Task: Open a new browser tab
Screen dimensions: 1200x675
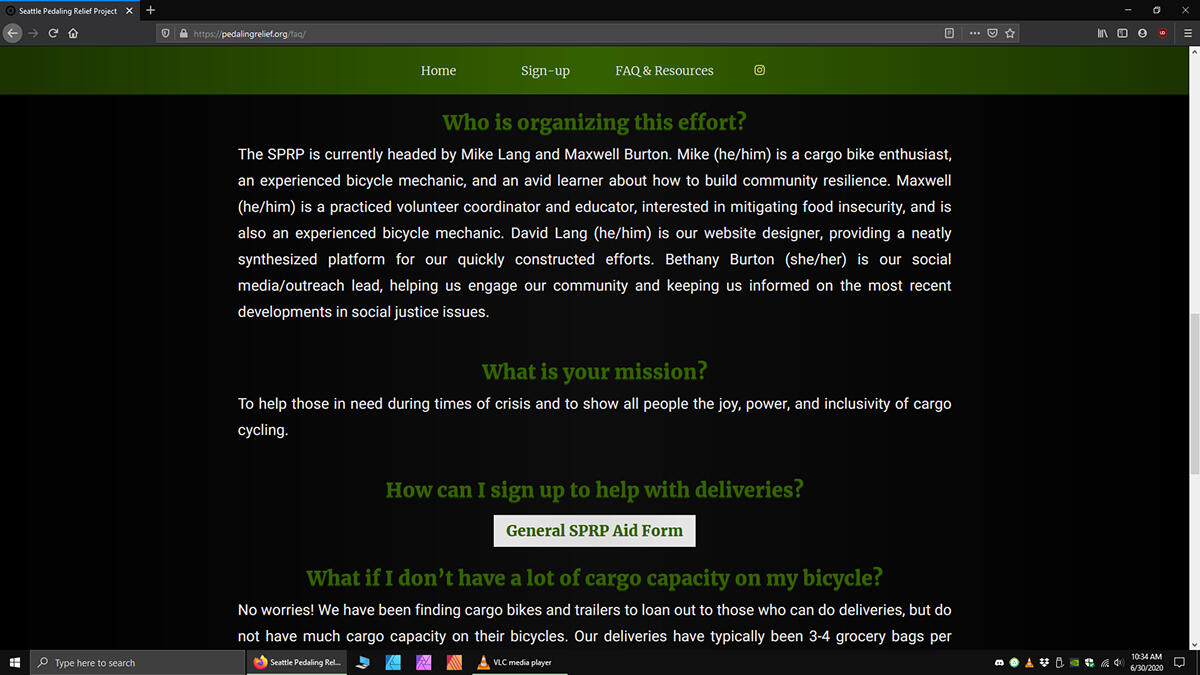Action: [x=150, y=10]
